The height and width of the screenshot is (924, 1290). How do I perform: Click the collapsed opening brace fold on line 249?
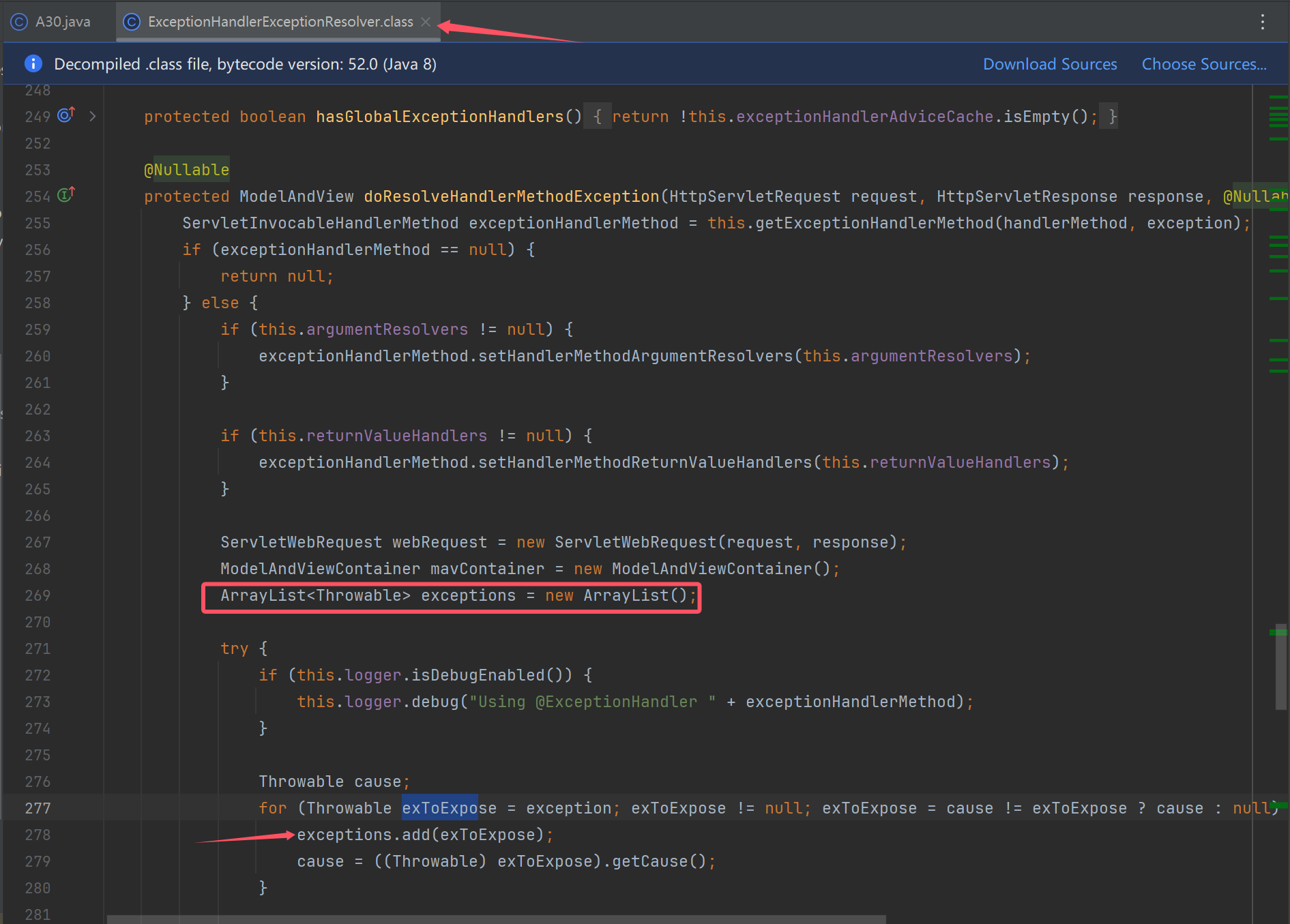click(598, 117)
